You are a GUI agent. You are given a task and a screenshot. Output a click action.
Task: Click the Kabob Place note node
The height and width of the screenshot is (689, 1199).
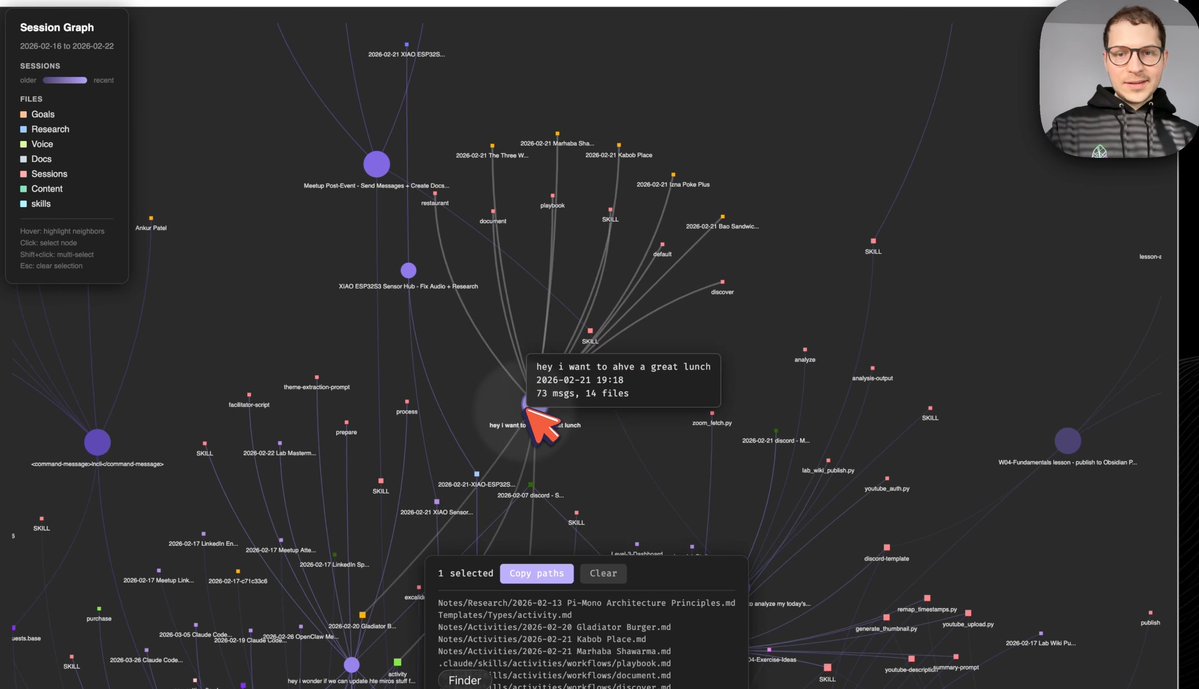click(x=619, y=146)
